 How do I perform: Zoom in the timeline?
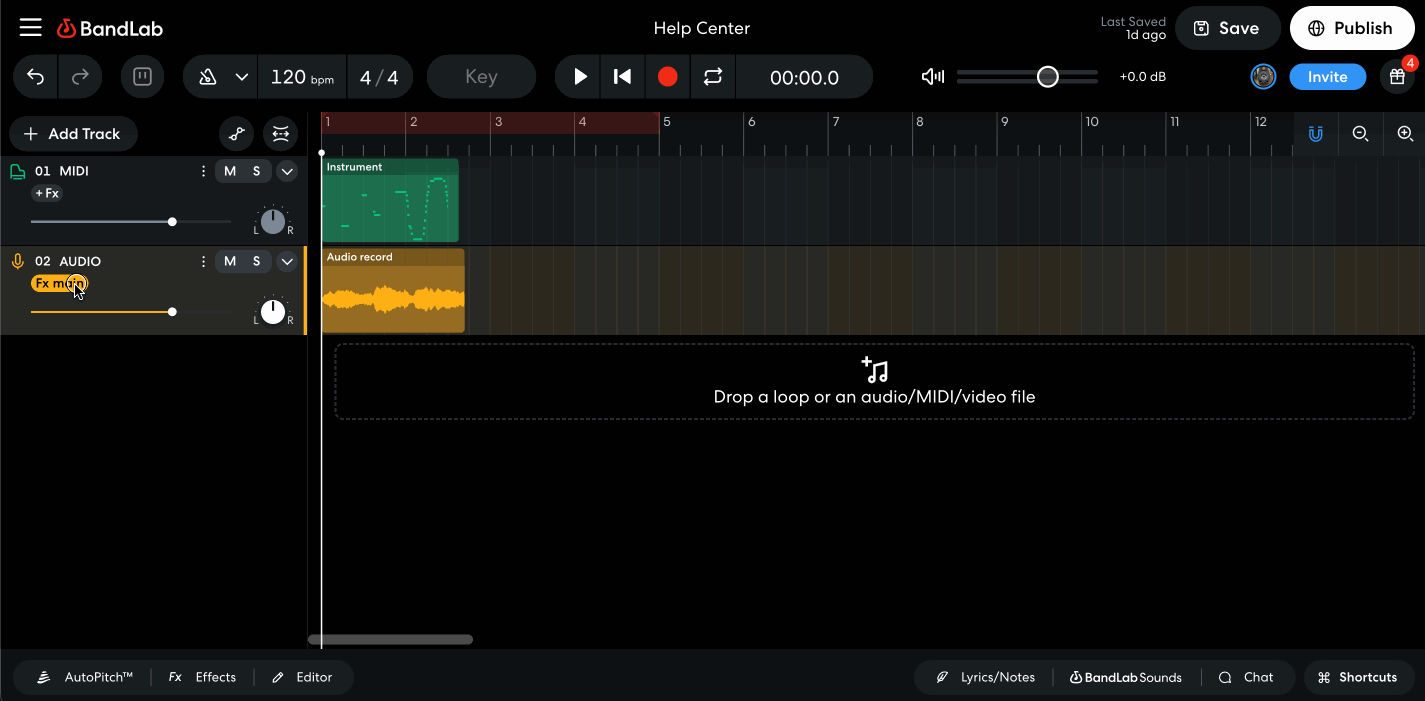tap(1405, 134)
